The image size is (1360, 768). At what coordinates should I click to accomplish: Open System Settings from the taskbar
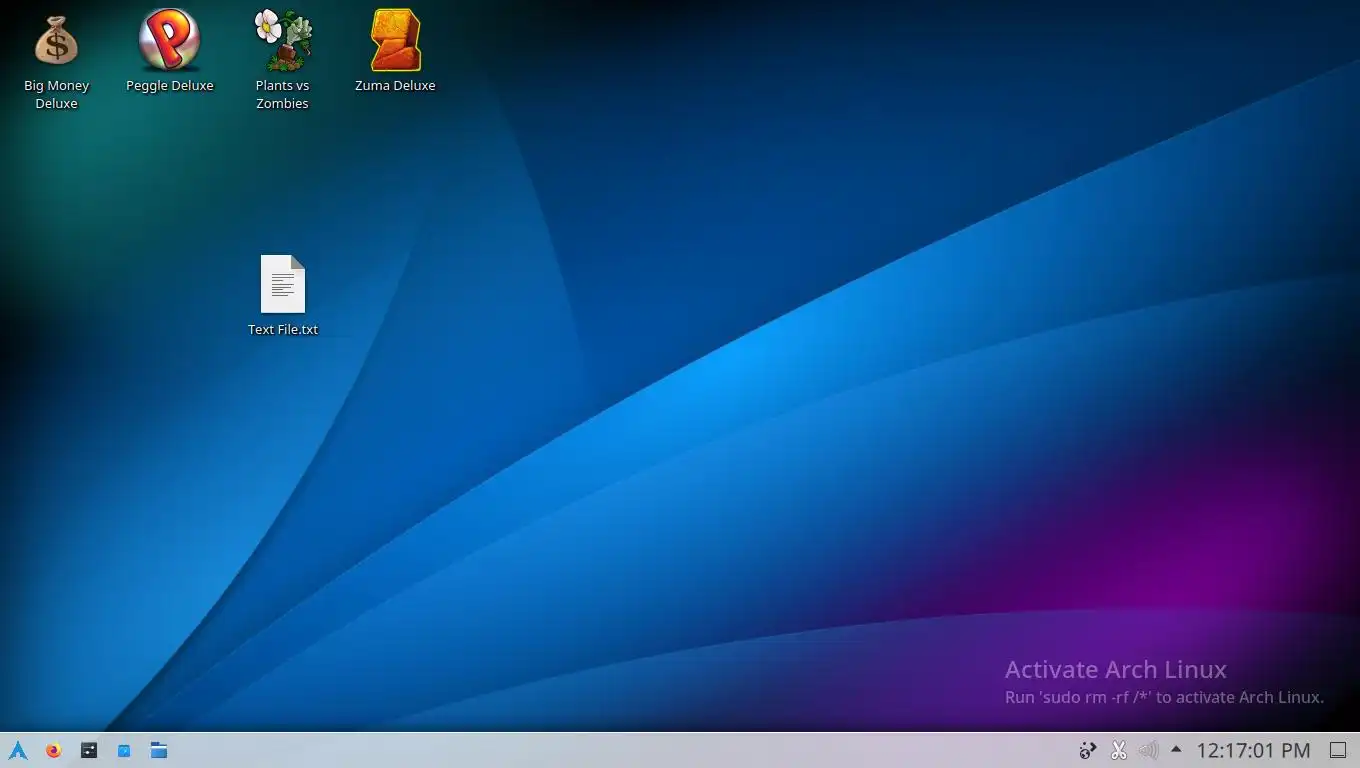click(x=89, y=750)
